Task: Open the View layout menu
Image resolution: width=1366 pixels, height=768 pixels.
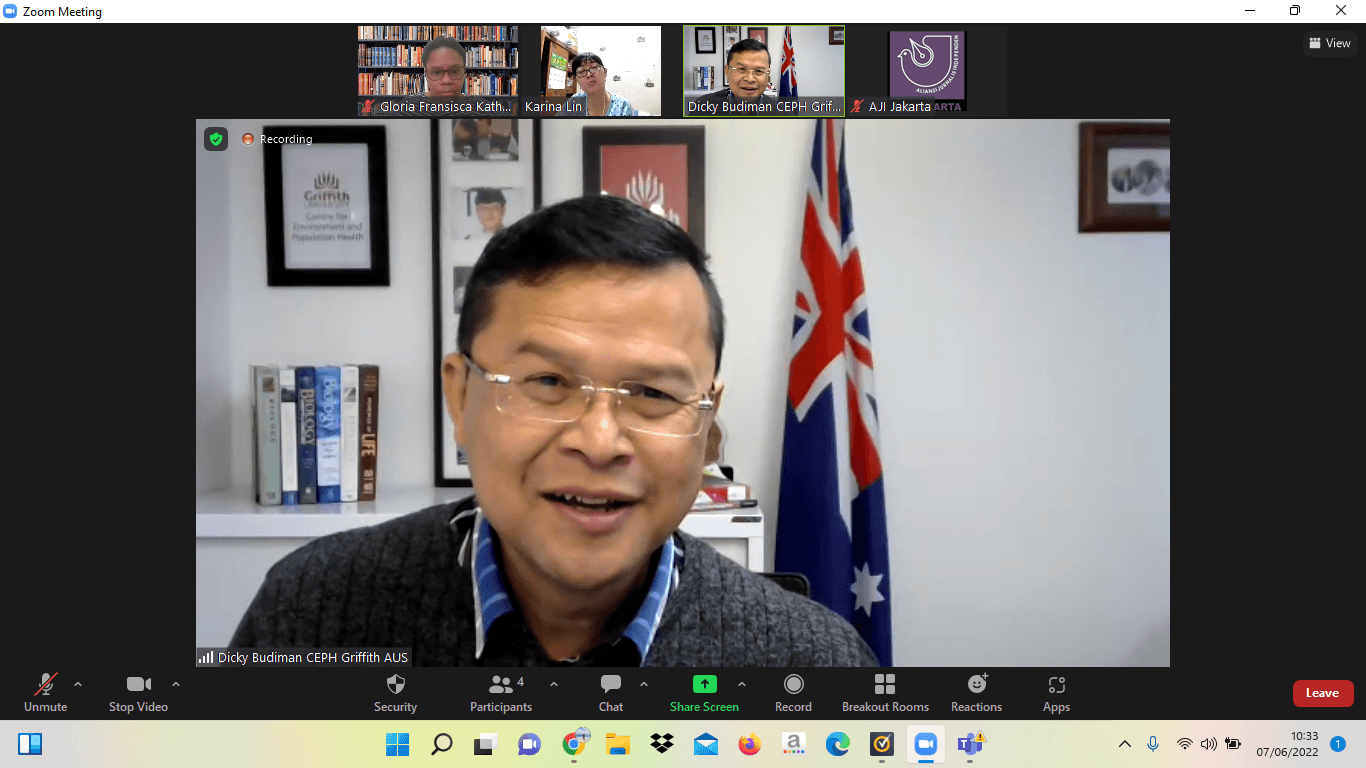Action: coord(1330,43)
